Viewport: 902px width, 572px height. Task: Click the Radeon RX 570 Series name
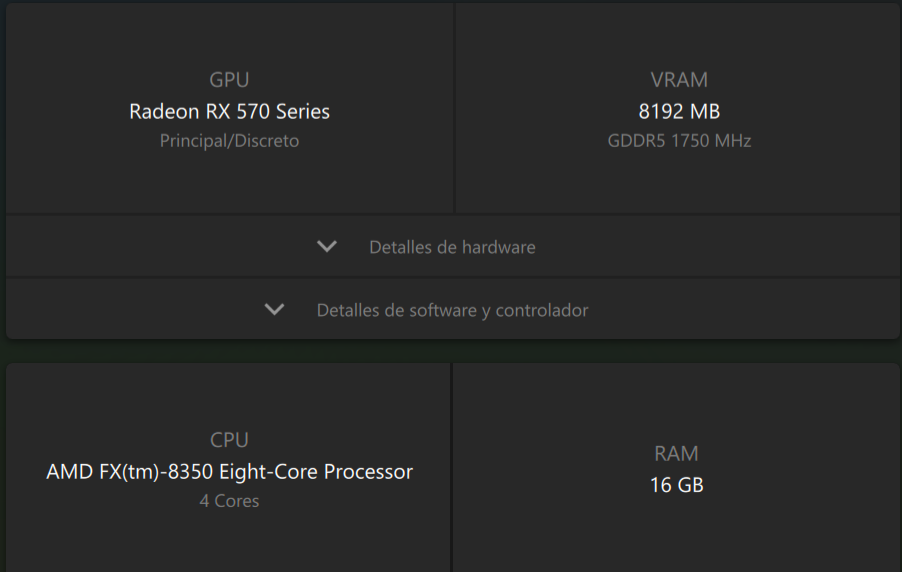(229, 111)
